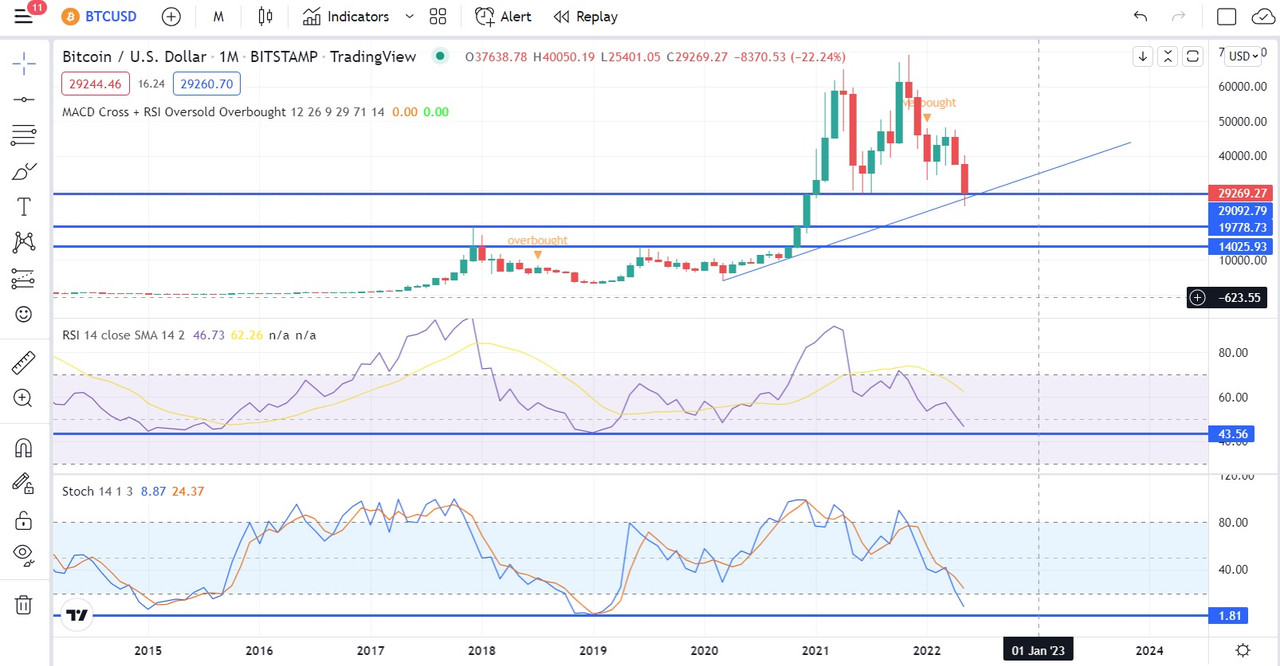Collapse pane with the crossed-arrows button

[1167, 57]
